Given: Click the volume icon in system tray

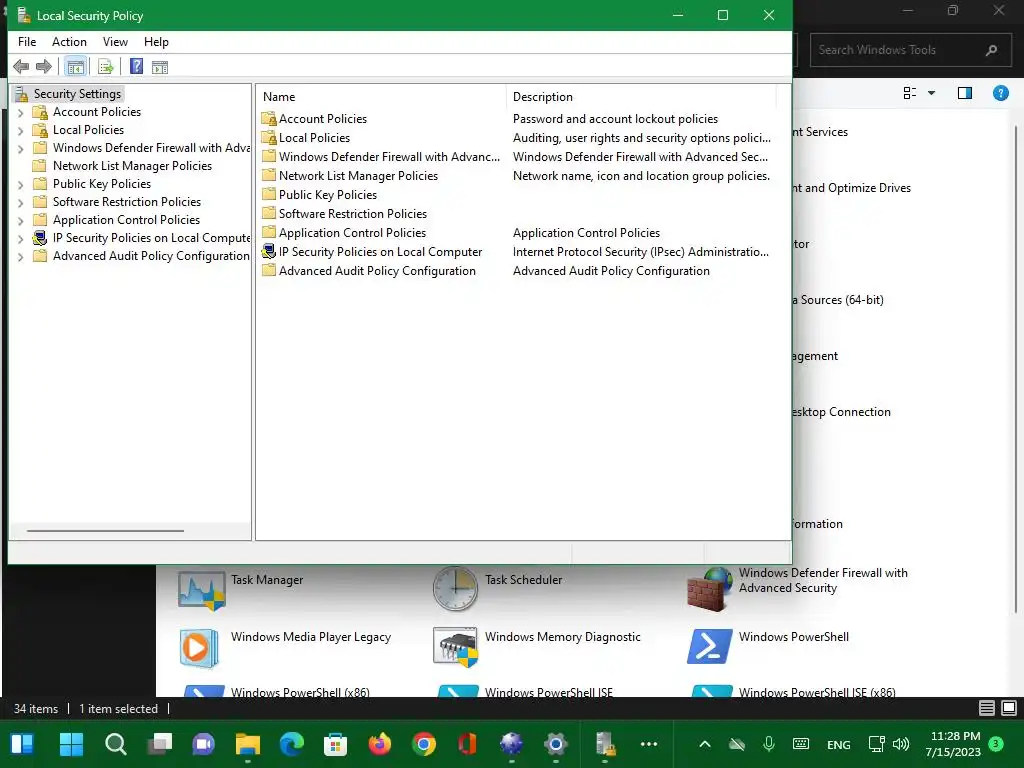Looking at the screenshot, I should [x=901, y=744].
